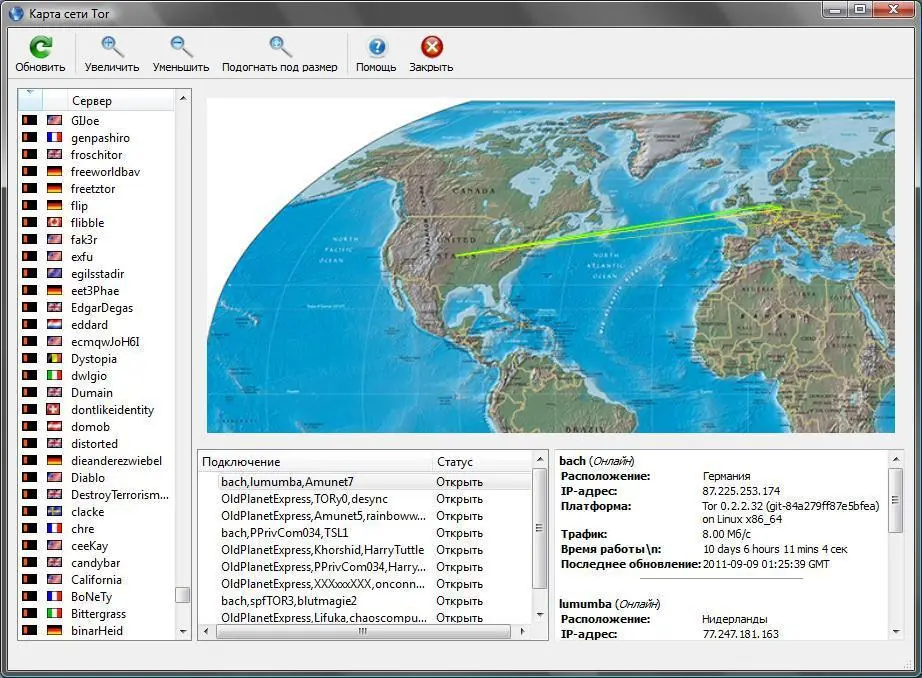Select server BoNeTy in the list
This screenshot has width=922, height=678.
click(x=91, y=597)
